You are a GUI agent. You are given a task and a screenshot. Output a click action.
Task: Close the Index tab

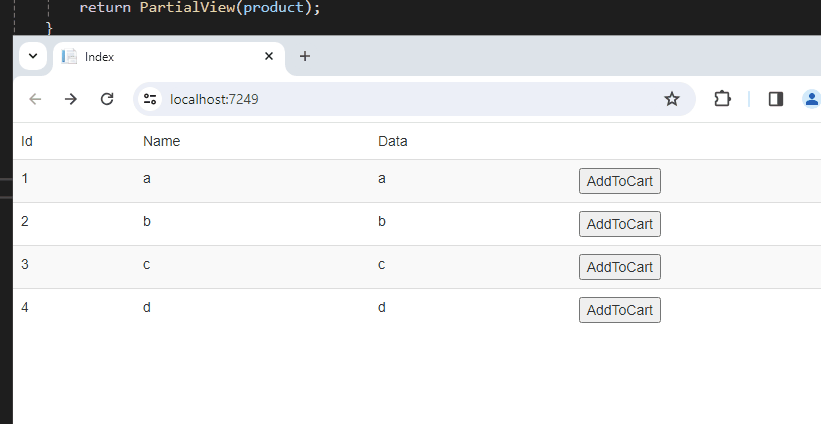pos(268,56)
